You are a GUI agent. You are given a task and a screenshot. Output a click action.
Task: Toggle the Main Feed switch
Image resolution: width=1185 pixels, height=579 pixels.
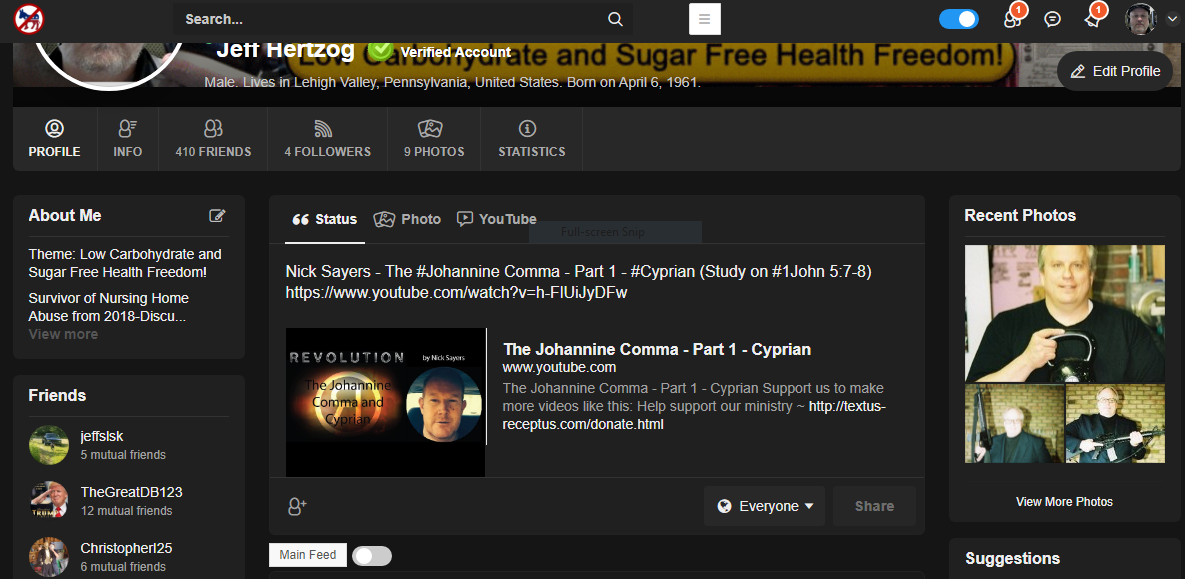372,555
